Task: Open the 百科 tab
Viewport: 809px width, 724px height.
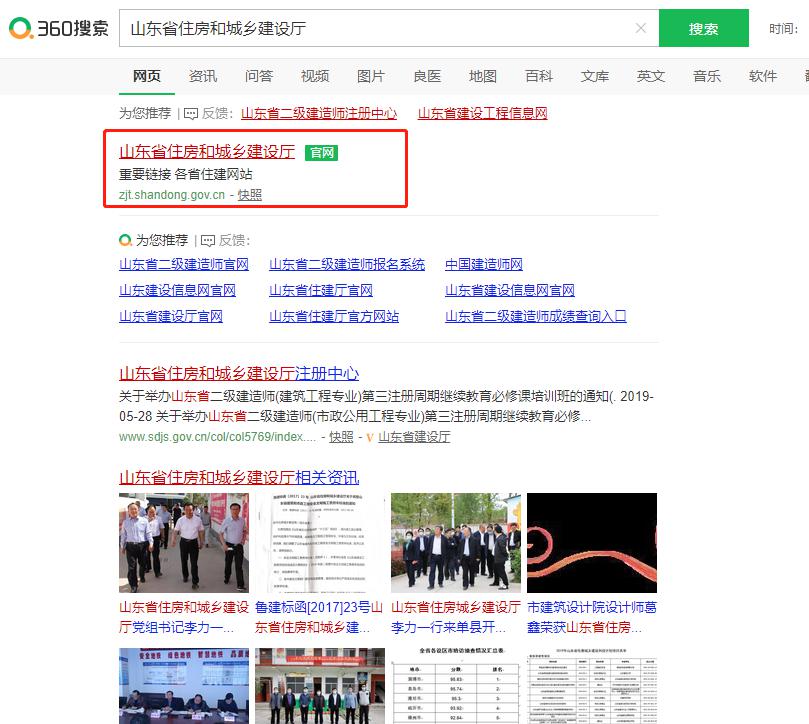Action: click(539, 76)
